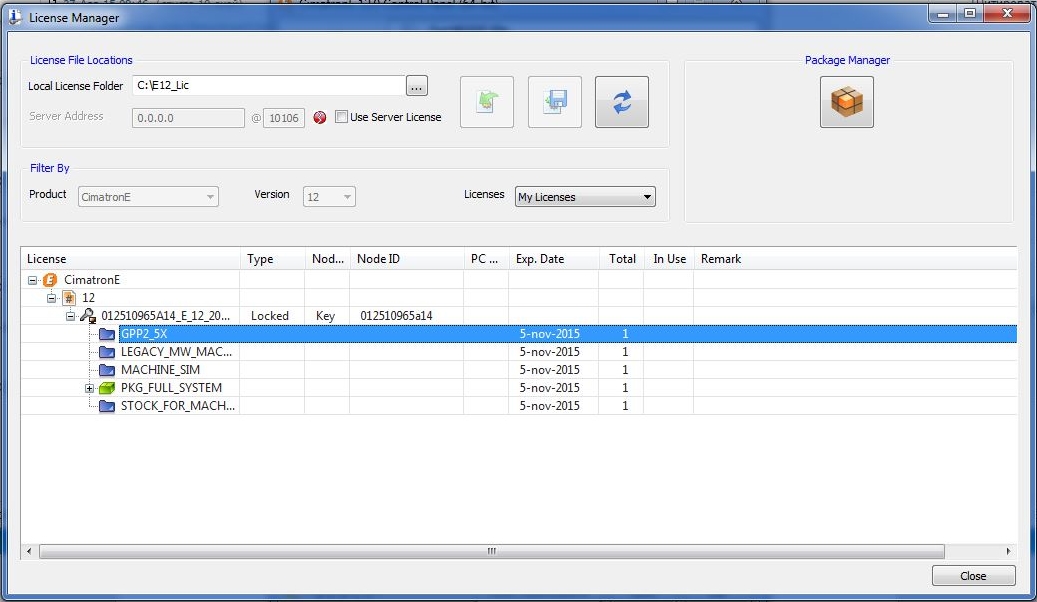Click the version 12 hash icon
This screenshot has width=1037, height=602.
[x=69, y=298]
